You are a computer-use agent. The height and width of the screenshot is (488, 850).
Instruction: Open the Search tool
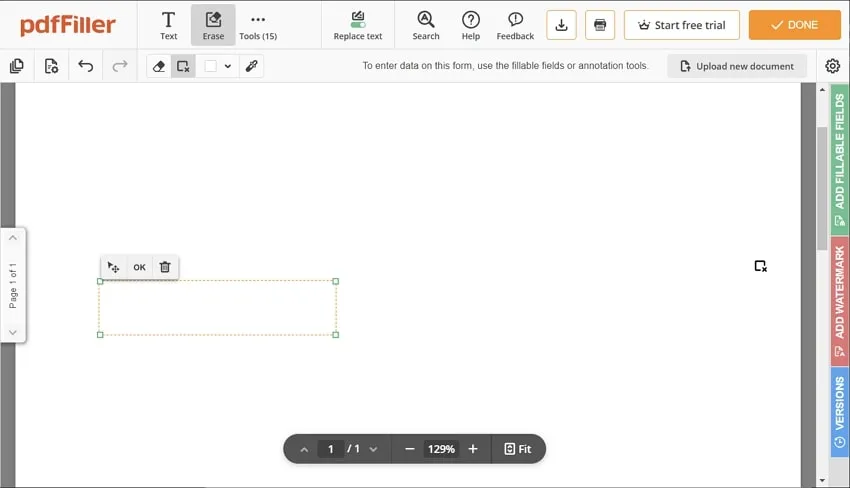(426, 25)
